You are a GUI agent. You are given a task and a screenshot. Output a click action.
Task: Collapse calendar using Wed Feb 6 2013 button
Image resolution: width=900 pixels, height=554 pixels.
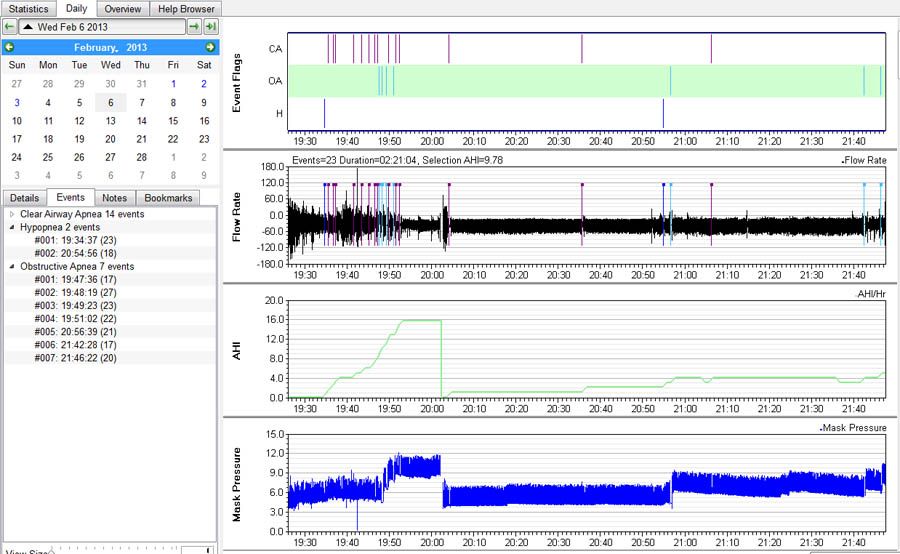102,26
